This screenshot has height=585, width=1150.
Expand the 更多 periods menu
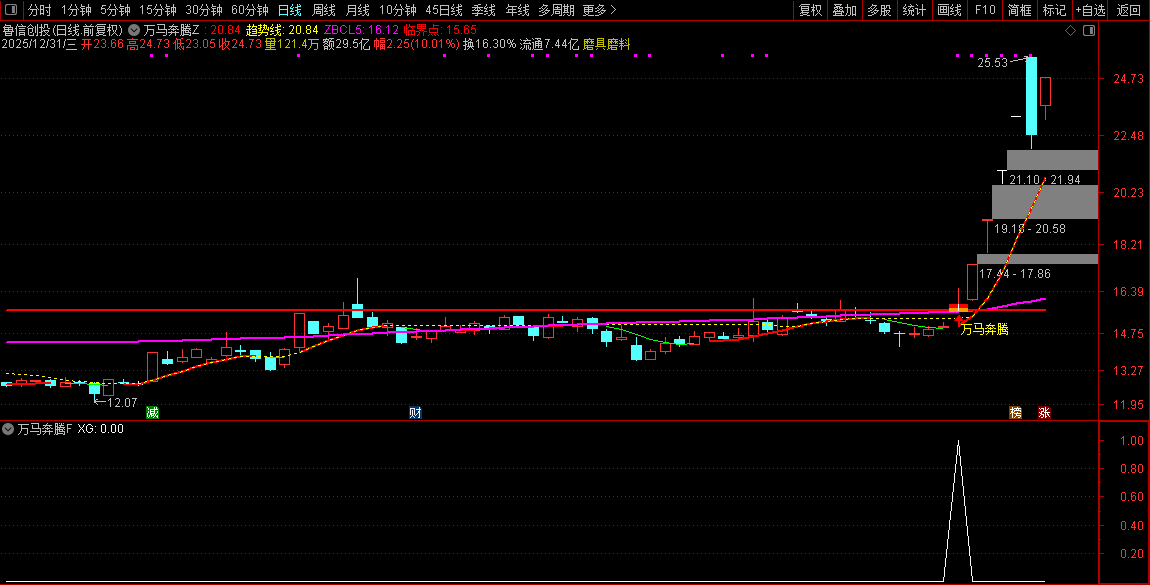click(599, 10)
